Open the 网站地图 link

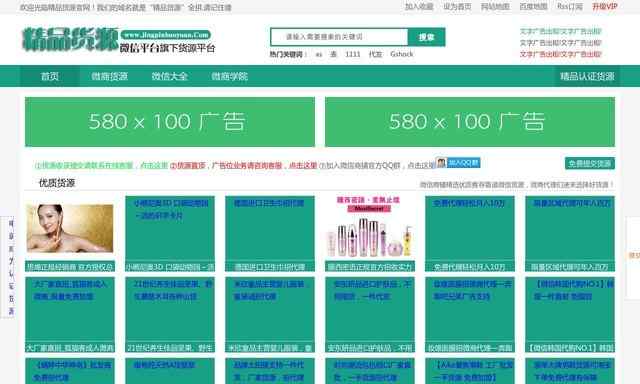(x=495, y=7)
